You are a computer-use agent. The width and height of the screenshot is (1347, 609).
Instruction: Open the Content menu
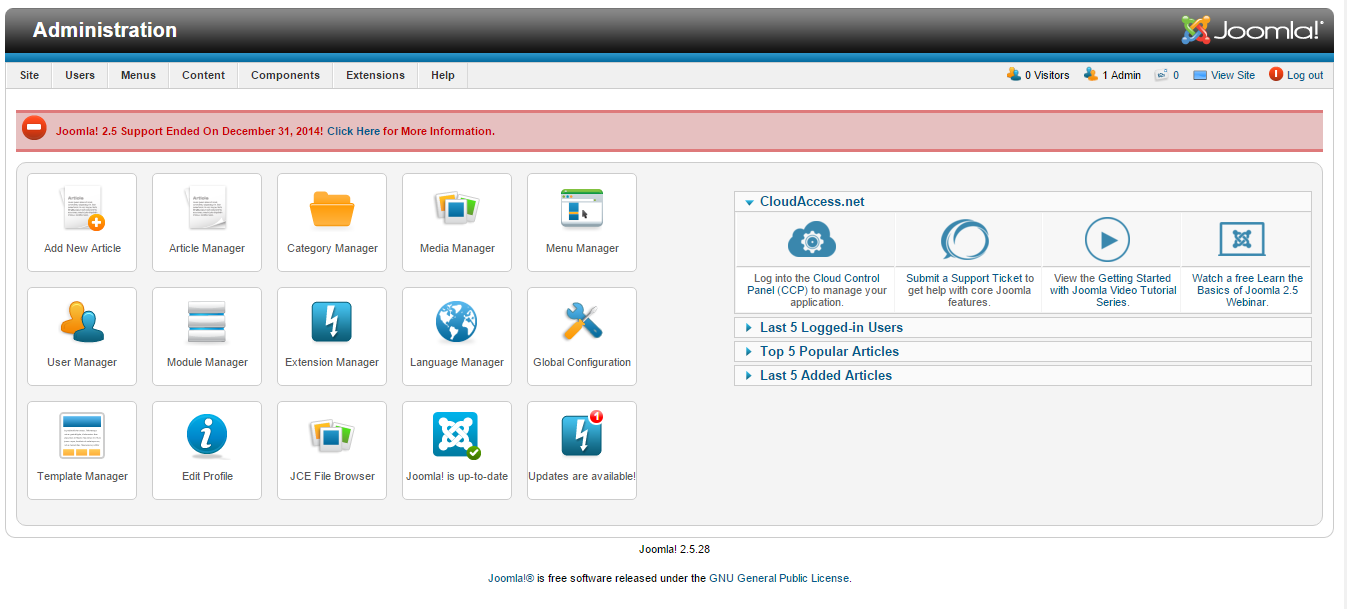[203, 75]
